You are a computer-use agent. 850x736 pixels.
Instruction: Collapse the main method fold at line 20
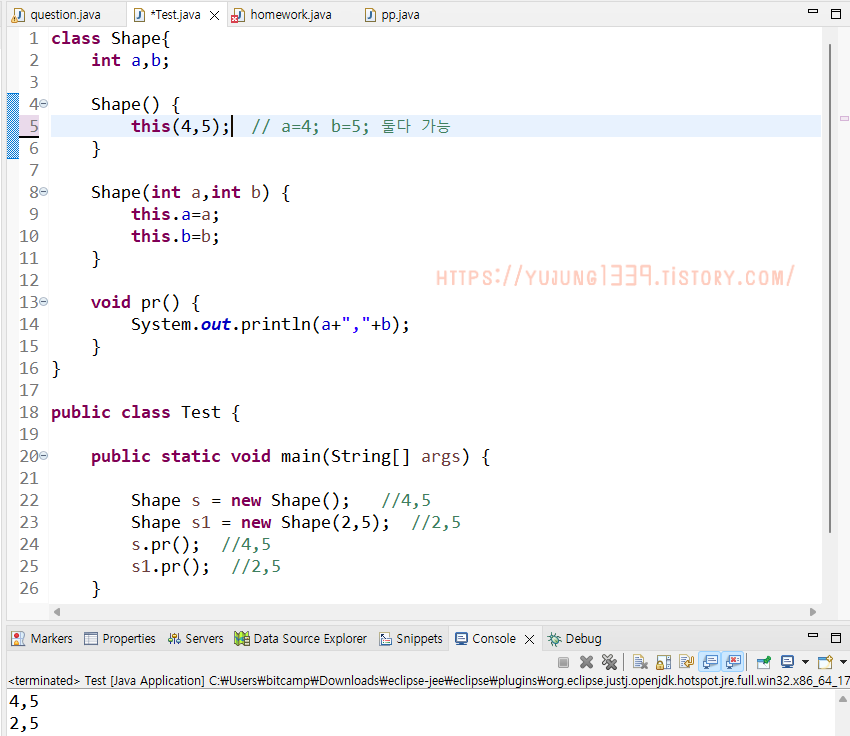[44, 456]
